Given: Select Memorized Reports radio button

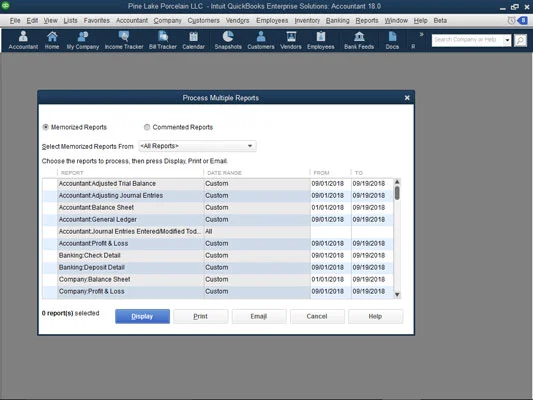Looking at the screenshot, I should (x=45, y=127).
